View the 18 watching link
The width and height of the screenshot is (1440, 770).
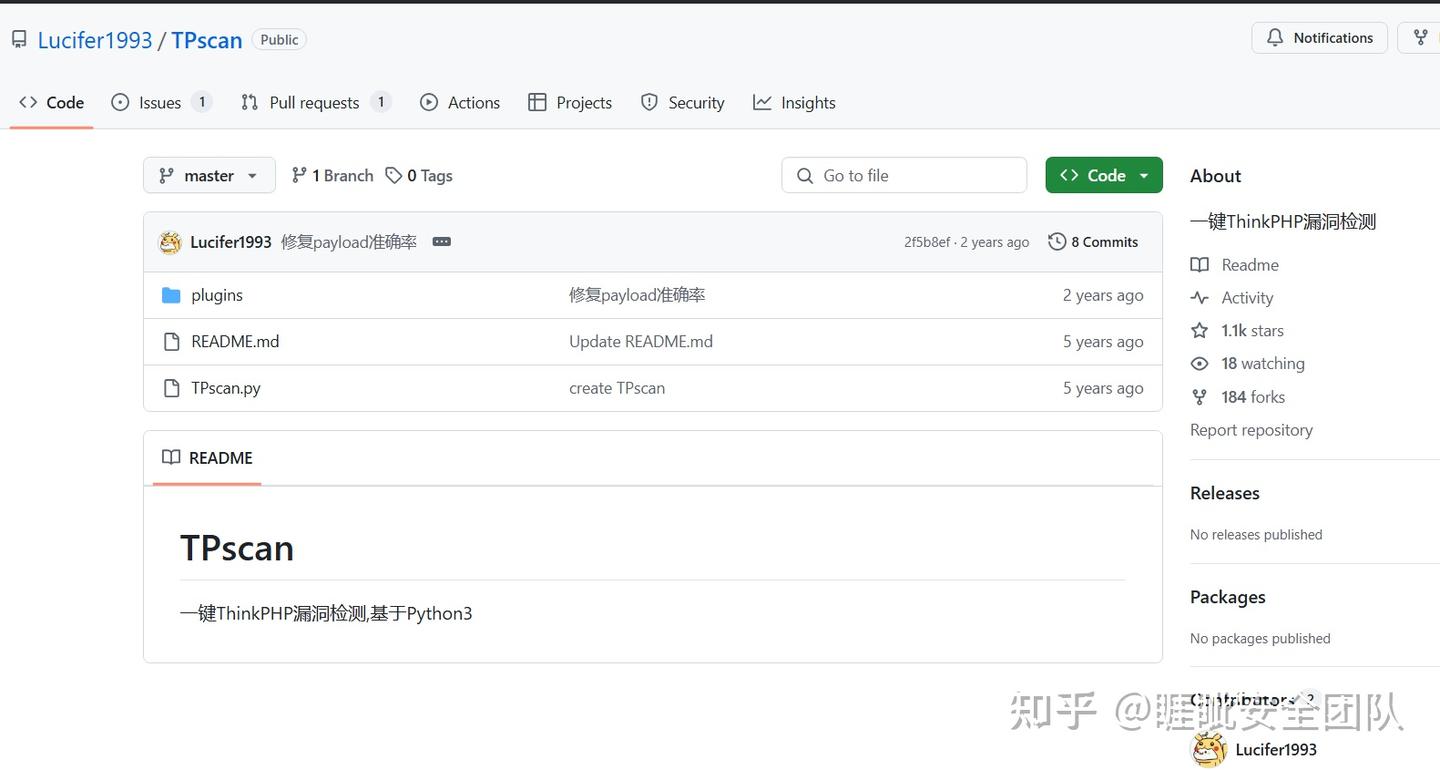coord(1263,364)
